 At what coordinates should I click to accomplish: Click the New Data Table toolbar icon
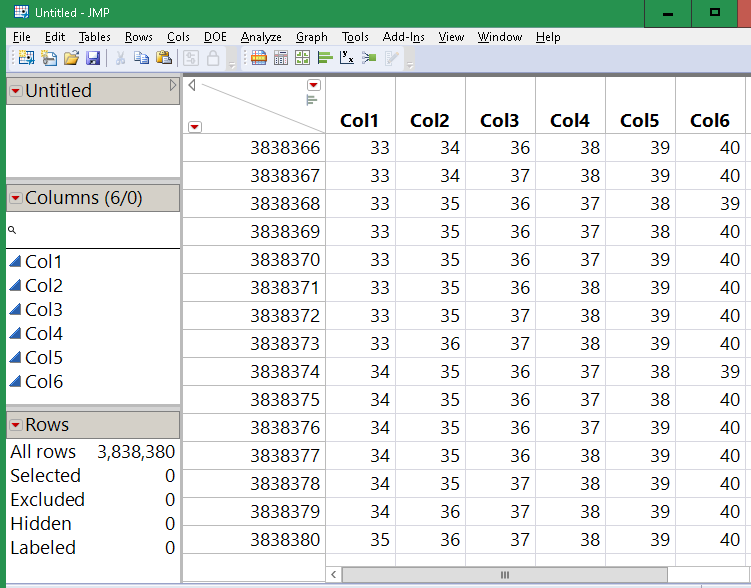[25, 58]
